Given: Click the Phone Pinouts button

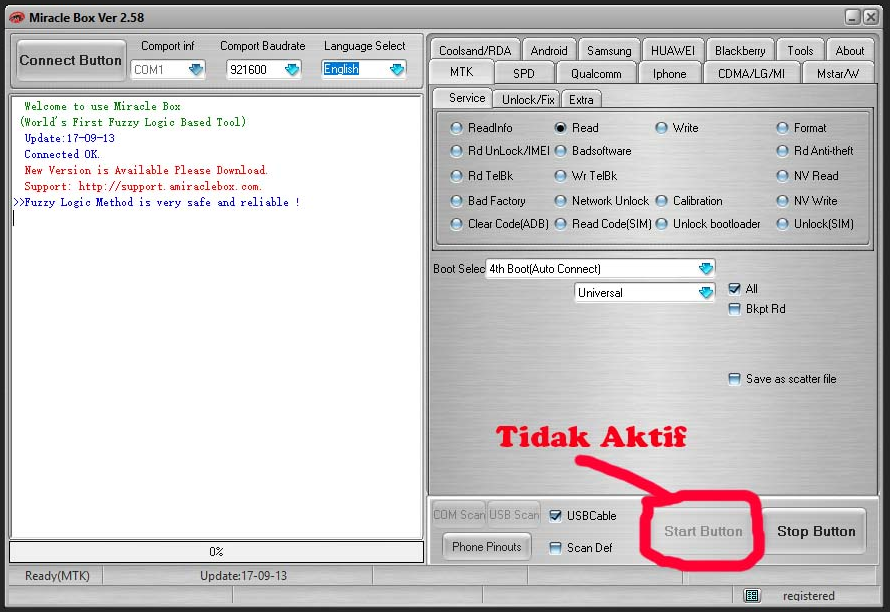Looking at the screenshot, I should (x=486, y=547).
